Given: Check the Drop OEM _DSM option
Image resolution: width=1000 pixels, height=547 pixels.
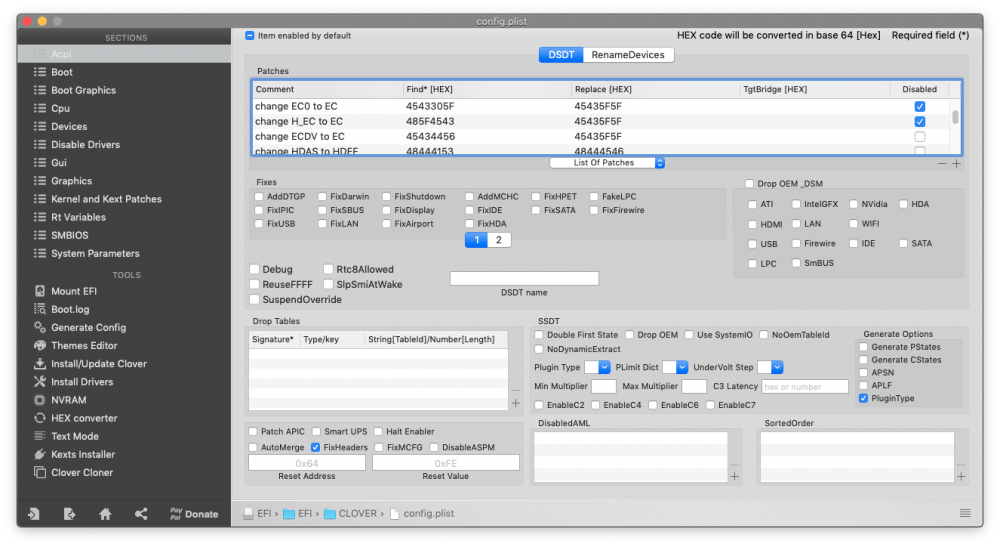Looking at the screenshot, I should (x=749, y=184).
